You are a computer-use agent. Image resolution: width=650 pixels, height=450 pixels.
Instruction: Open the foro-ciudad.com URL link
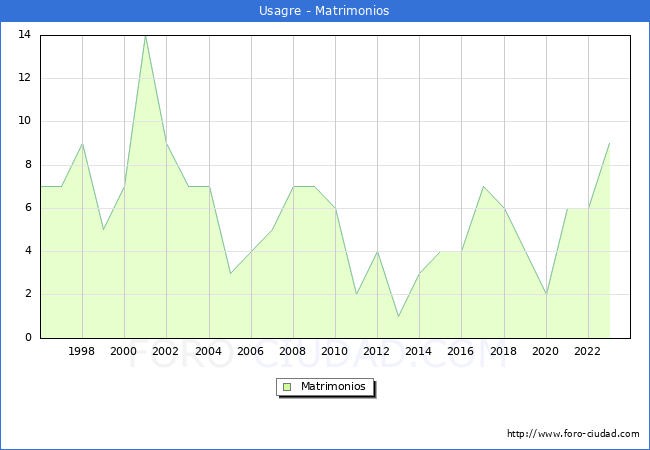pos(573,434)
